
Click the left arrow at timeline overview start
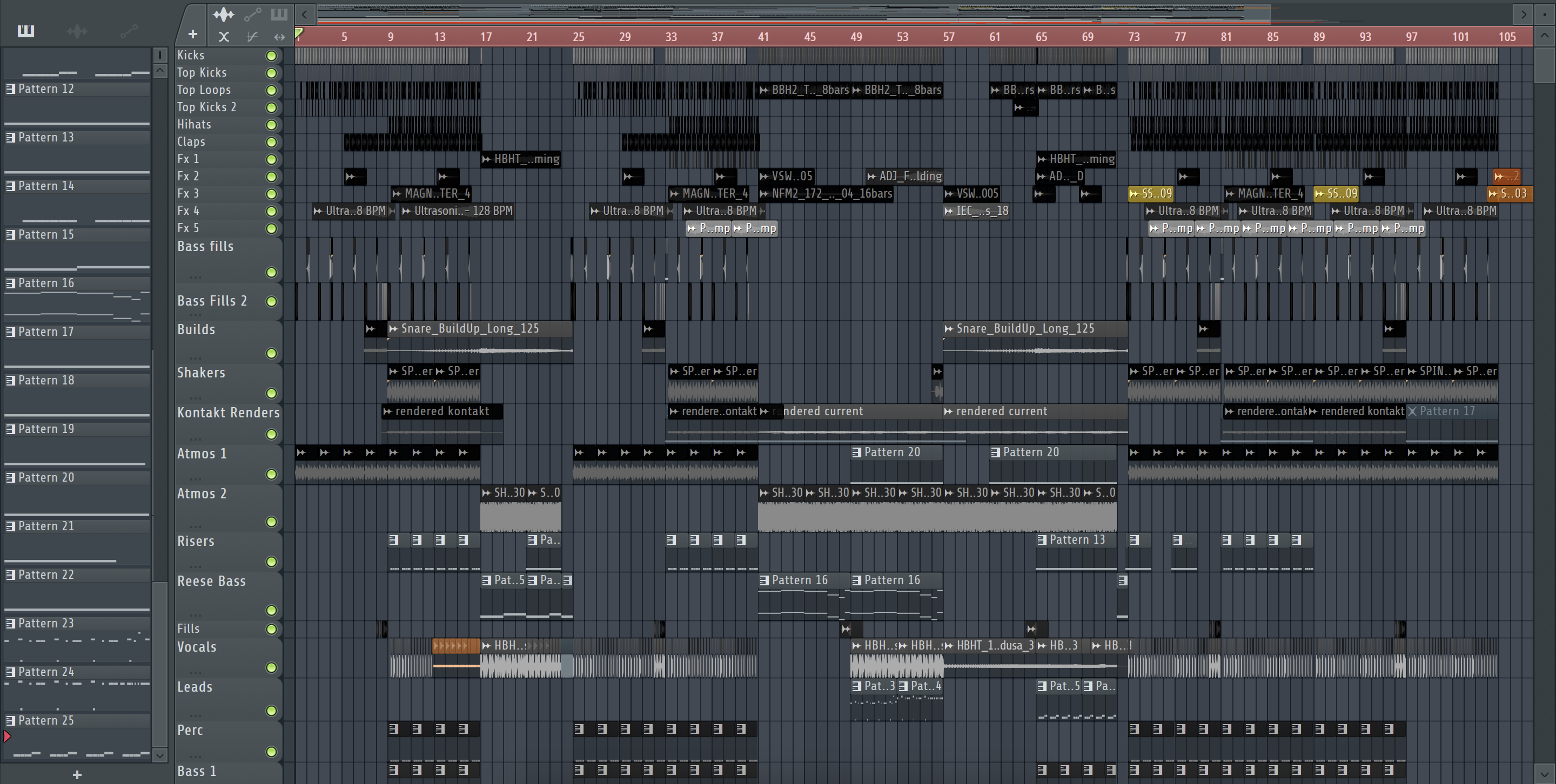point(305,14)
